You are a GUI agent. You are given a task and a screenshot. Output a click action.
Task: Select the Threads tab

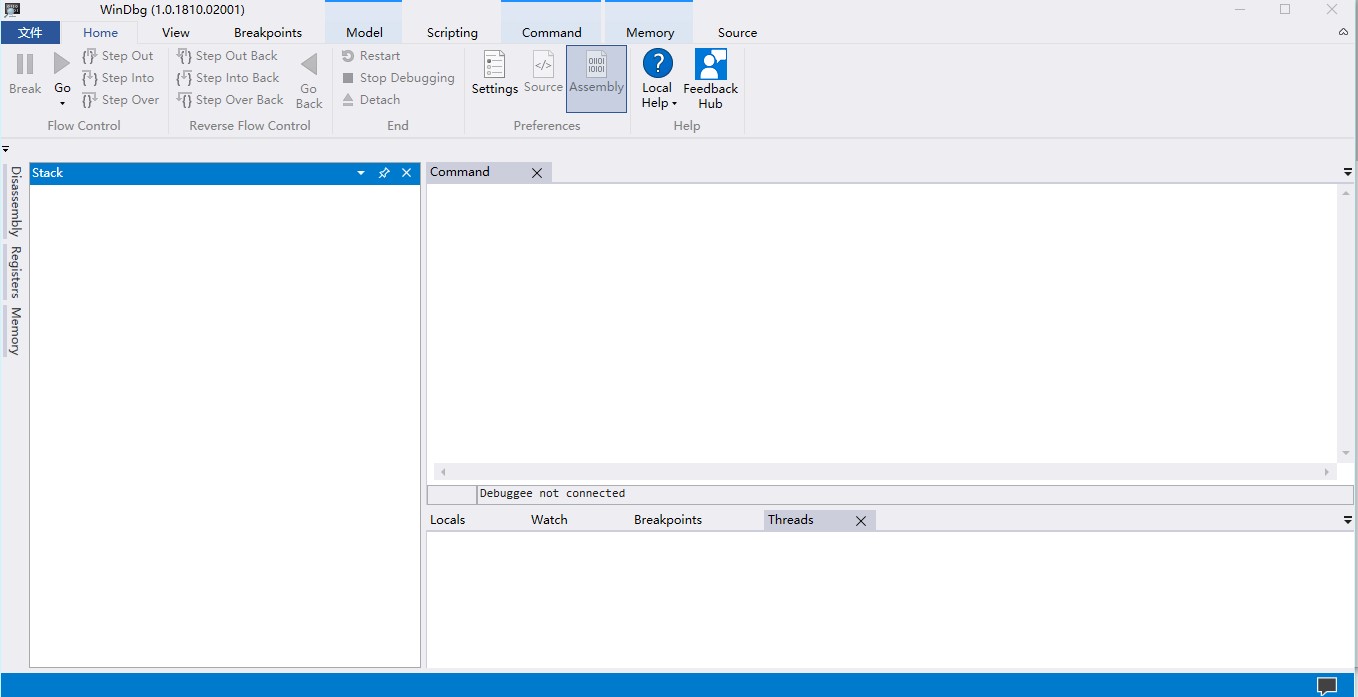pyautogui.click(x=791, y=519)
